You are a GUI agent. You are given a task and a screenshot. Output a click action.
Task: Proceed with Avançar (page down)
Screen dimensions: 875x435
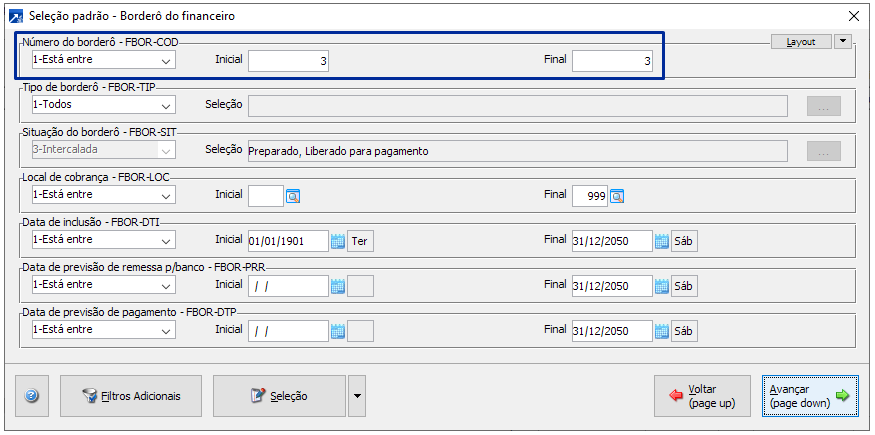(810, 396)
